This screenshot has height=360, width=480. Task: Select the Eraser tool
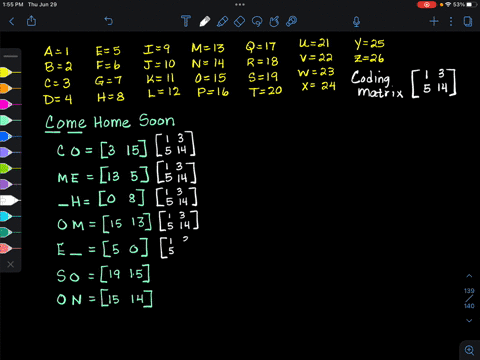(239, 22)
